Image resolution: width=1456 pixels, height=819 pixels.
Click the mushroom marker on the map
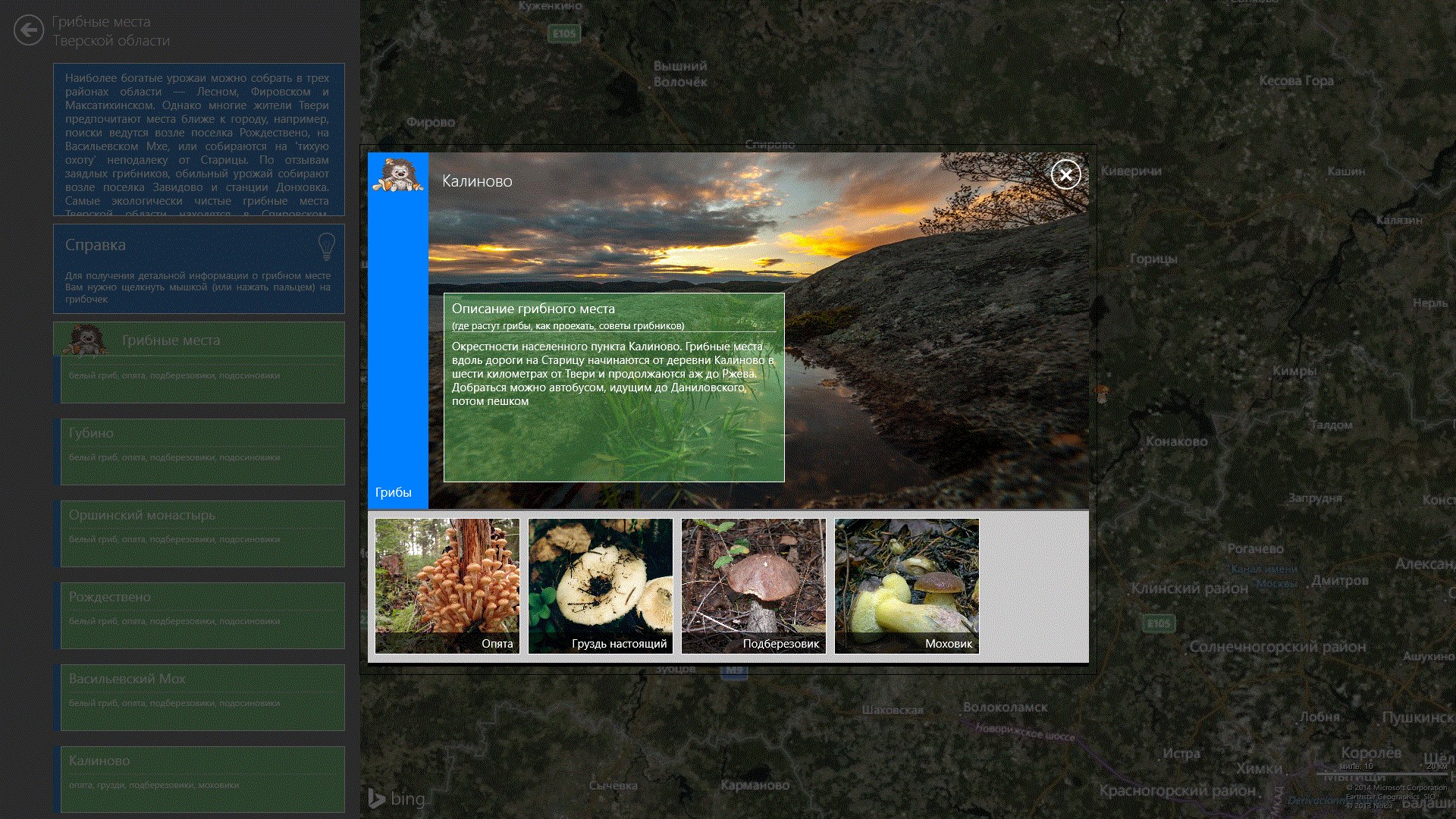tap(1103, 394)
